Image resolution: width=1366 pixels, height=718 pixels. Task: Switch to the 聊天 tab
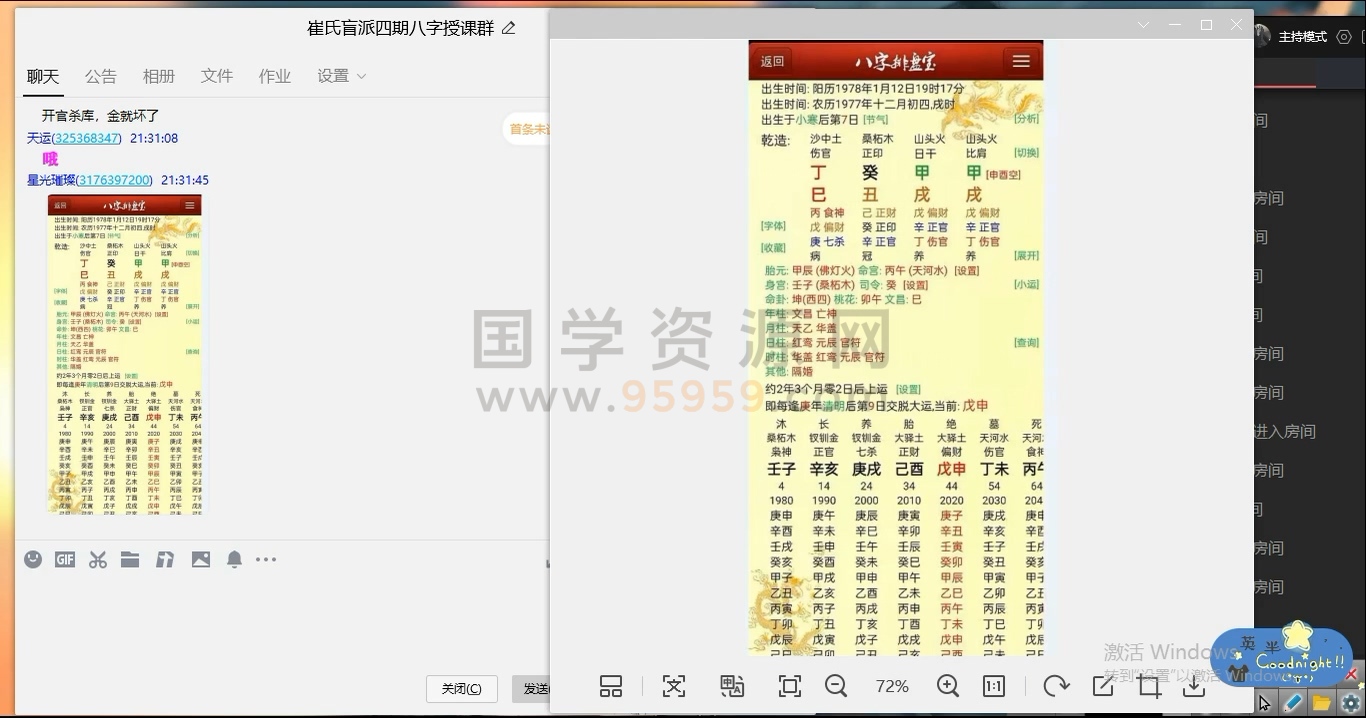click(x=43, y=76)
